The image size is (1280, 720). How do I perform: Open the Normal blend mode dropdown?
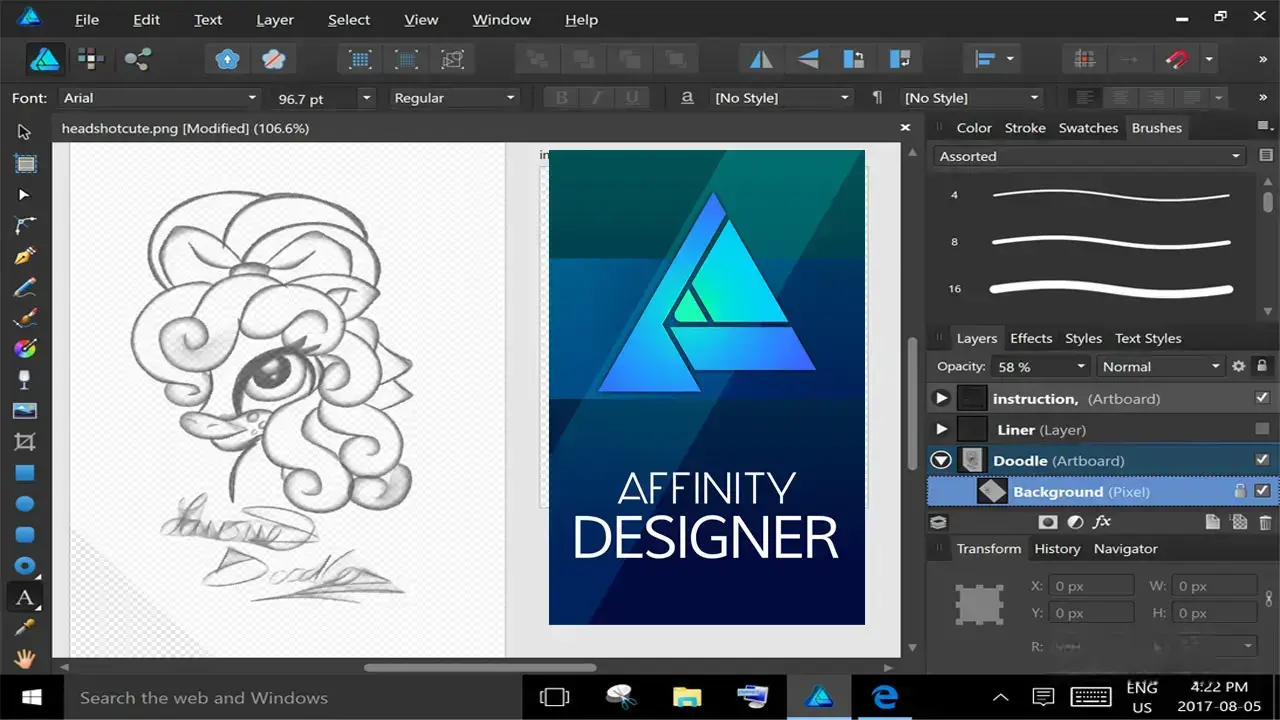[1160, 366]
